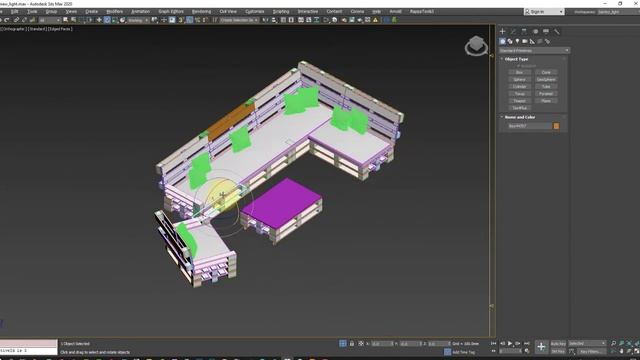Select the Geometry category icon
Screen dimensions: 640x360
[x=502, y=41]
